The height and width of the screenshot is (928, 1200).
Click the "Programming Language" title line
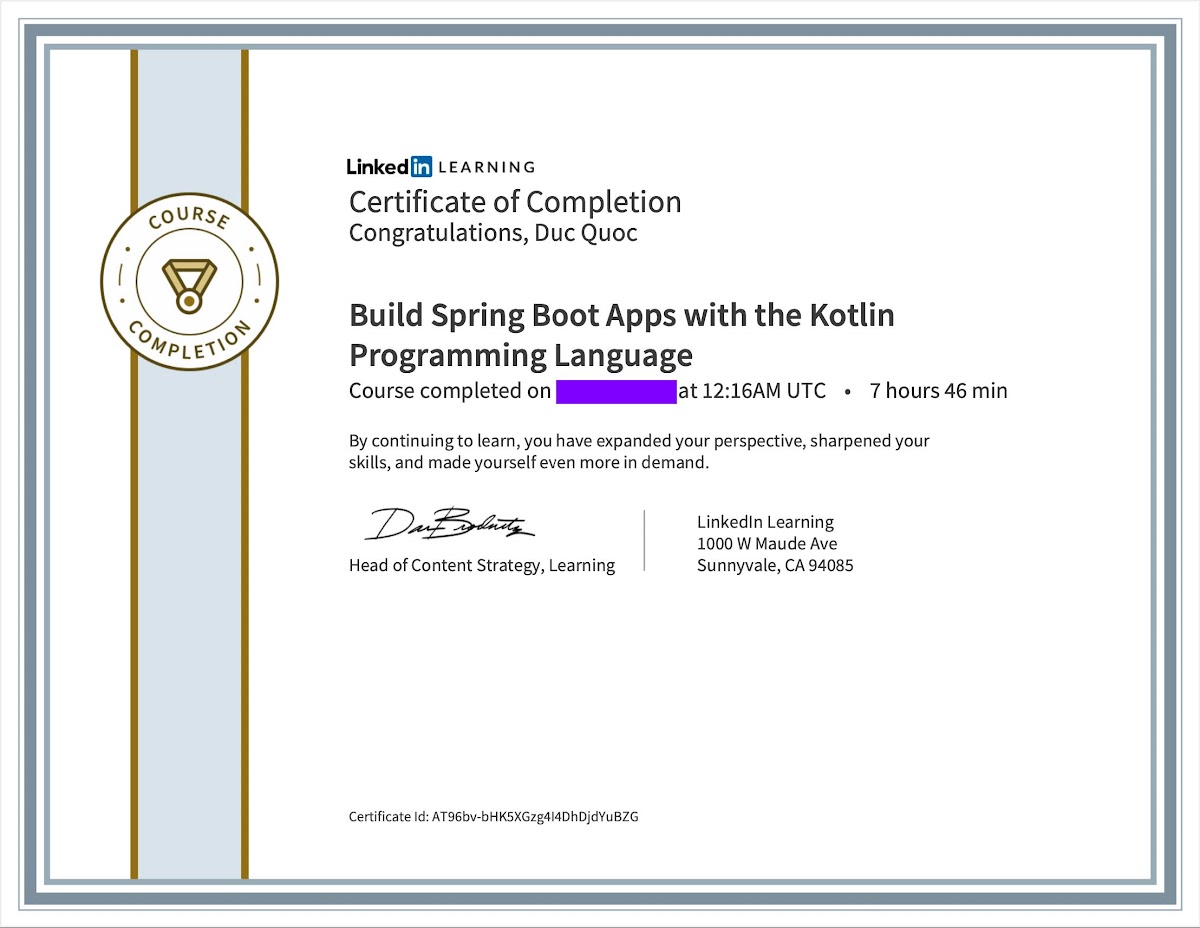(520, 355)
